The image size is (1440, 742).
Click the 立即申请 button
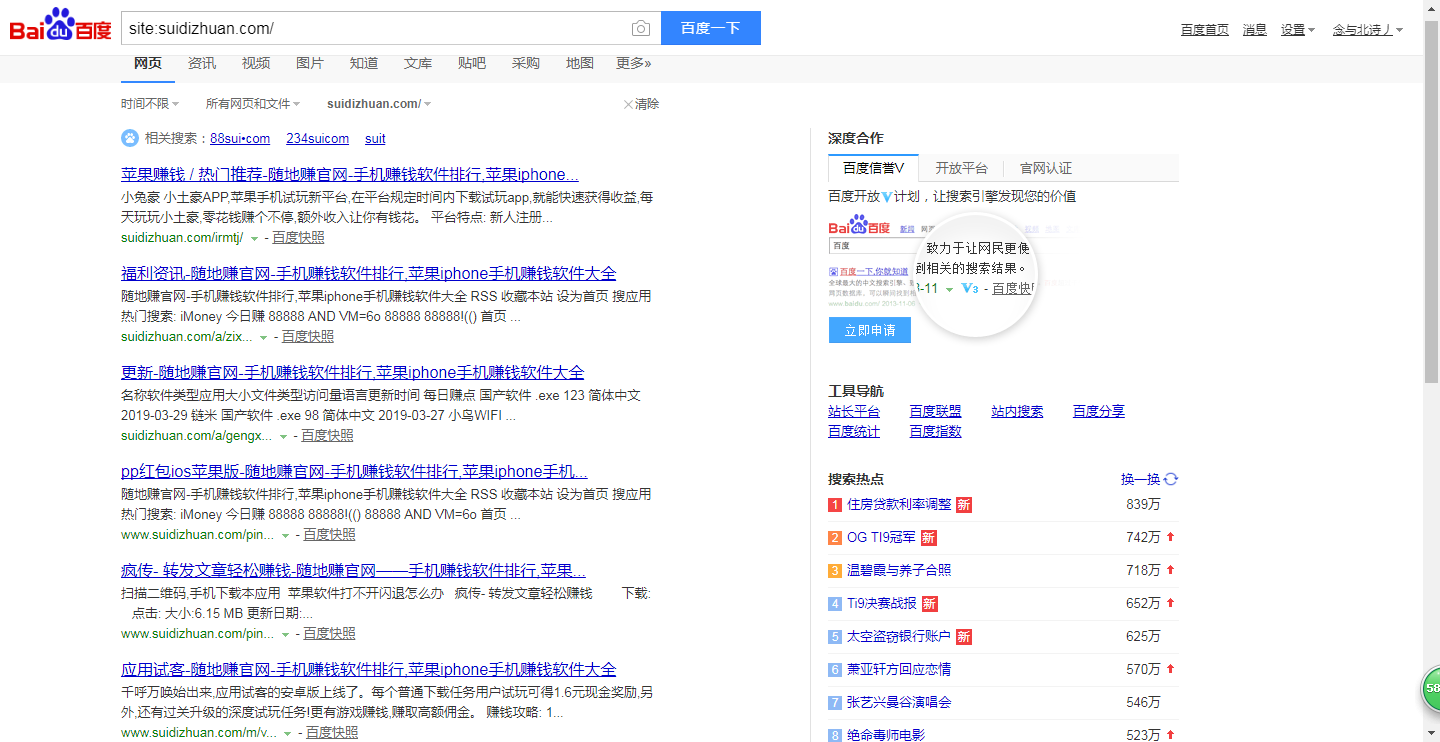click(x=870, y=330)
